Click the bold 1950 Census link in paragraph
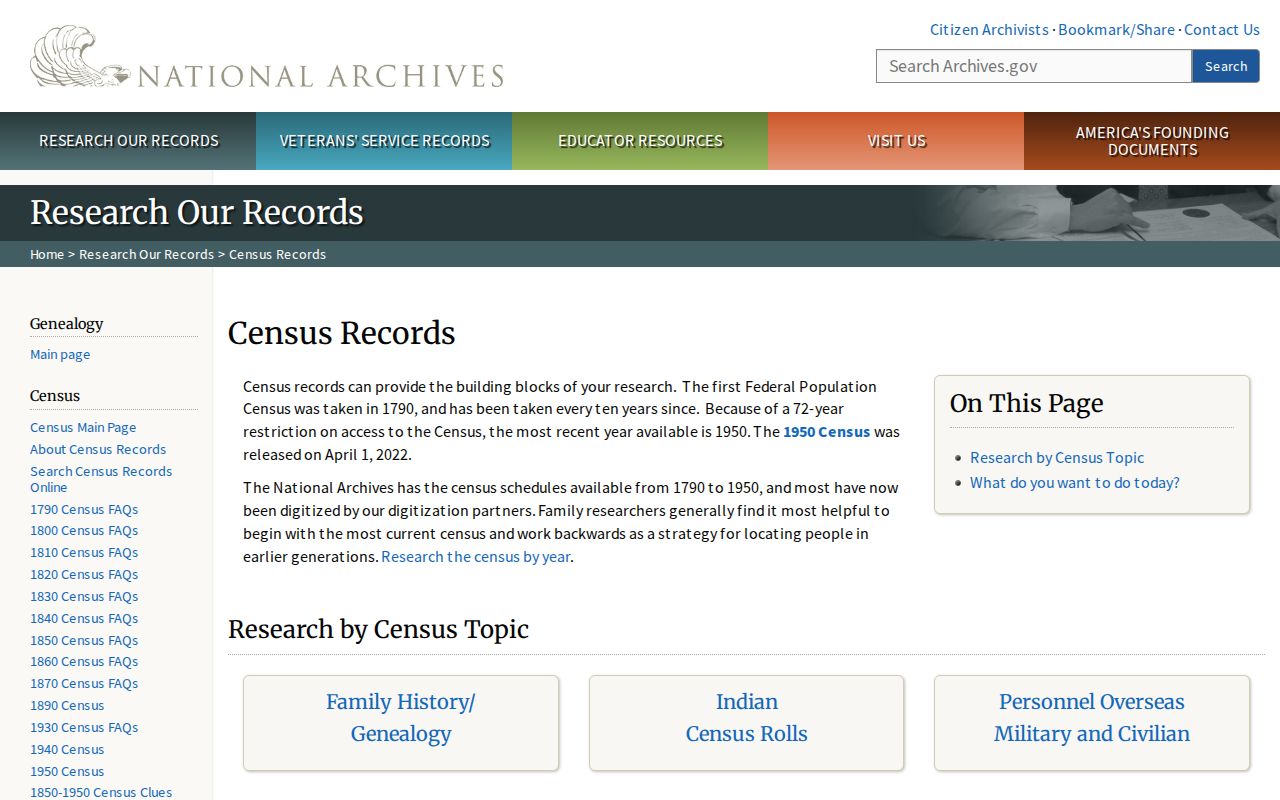1280x800 pixels. tap(827, 432)
